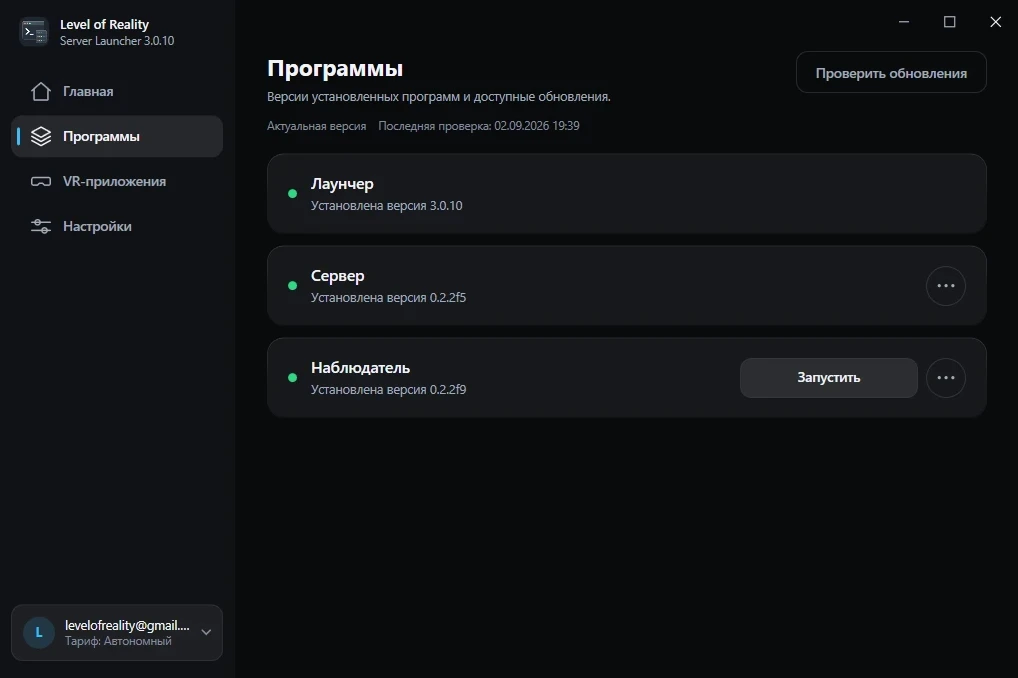1018x678 pixels.
Task: Click the sliders icon beside Настройки
Action: click(x=41, y=226)
